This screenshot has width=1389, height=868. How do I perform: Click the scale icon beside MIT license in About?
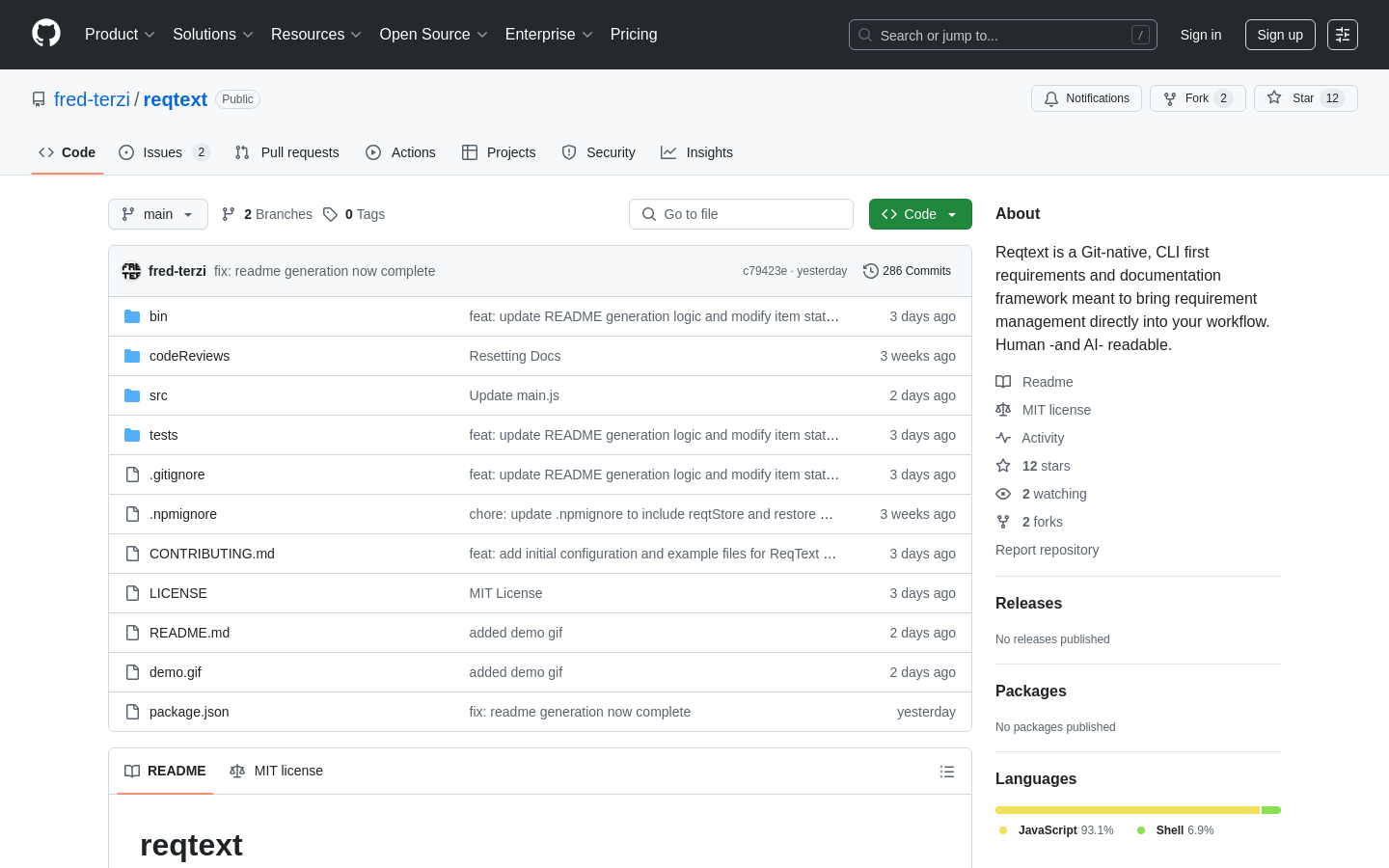(1003, 410)
